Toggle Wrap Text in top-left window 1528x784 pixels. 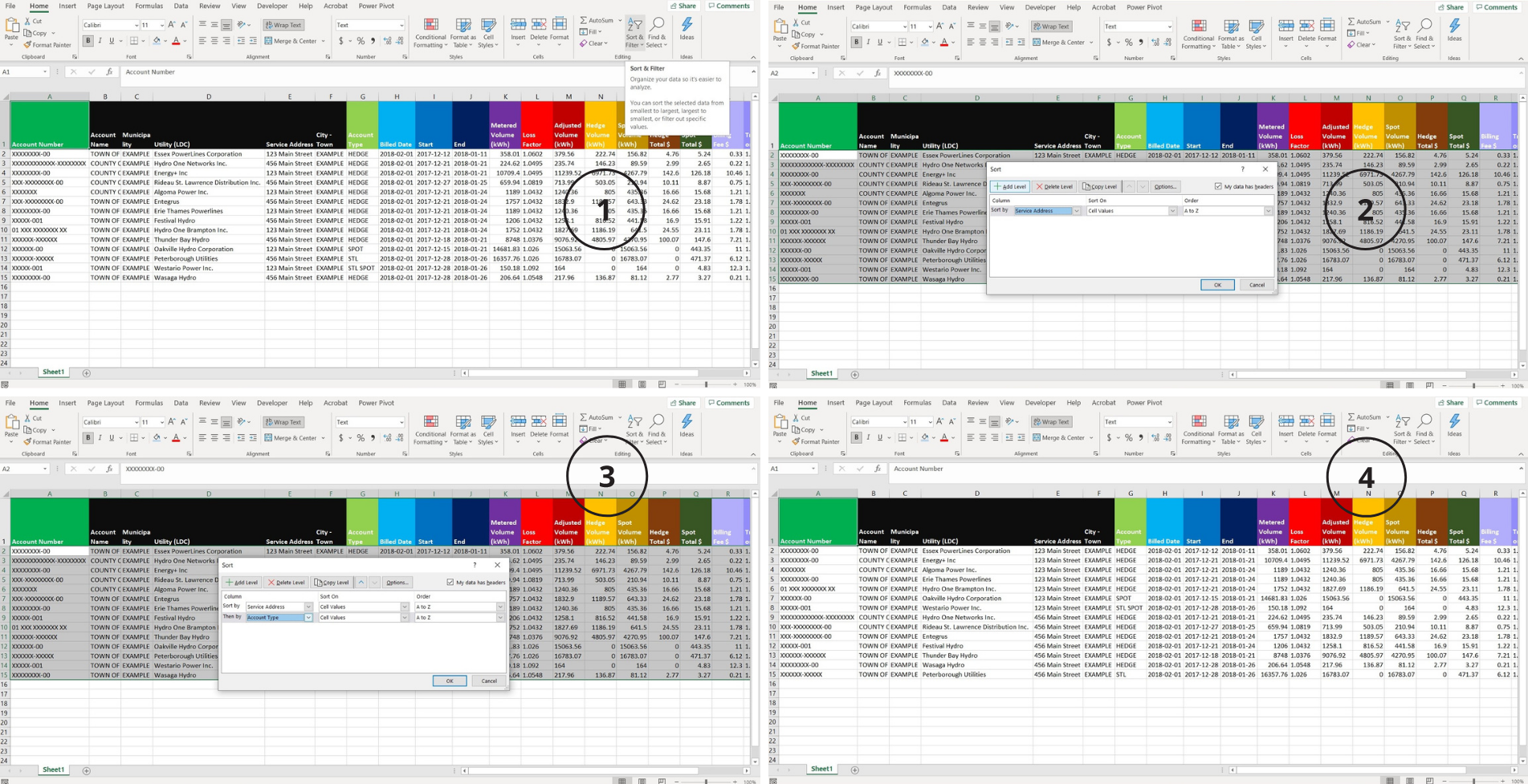[x=283, y=25]
